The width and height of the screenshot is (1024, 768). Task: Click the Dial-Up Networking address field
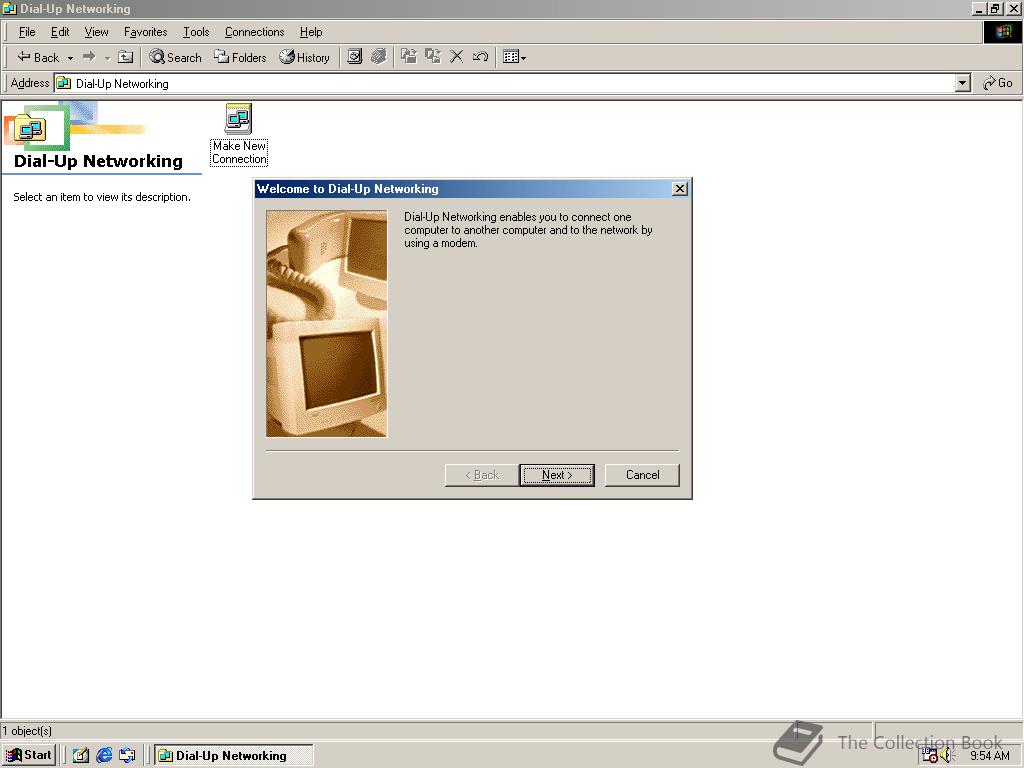[x=505, y=84]
